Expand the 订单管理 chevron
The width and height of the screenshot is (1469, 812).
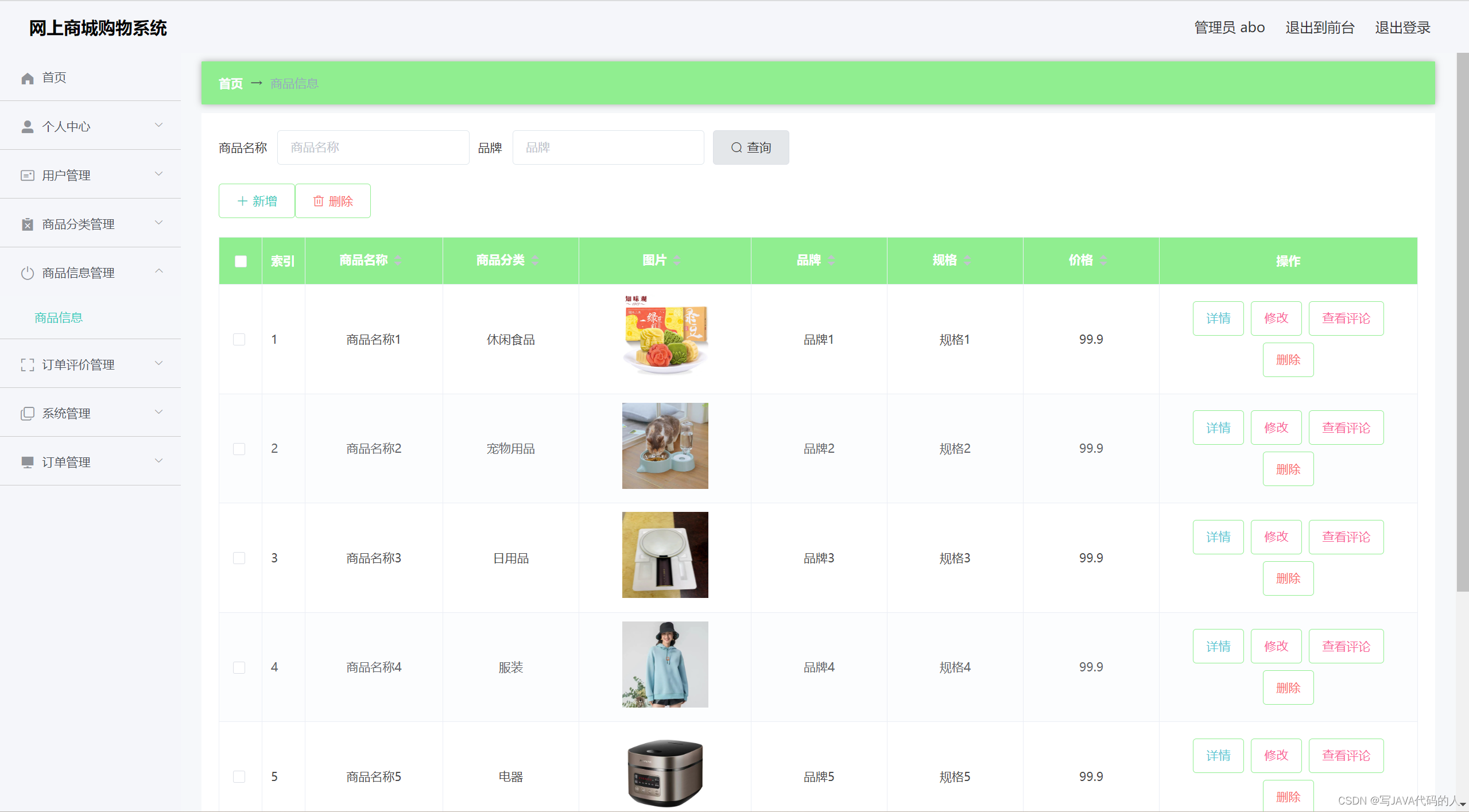point(159,461)
